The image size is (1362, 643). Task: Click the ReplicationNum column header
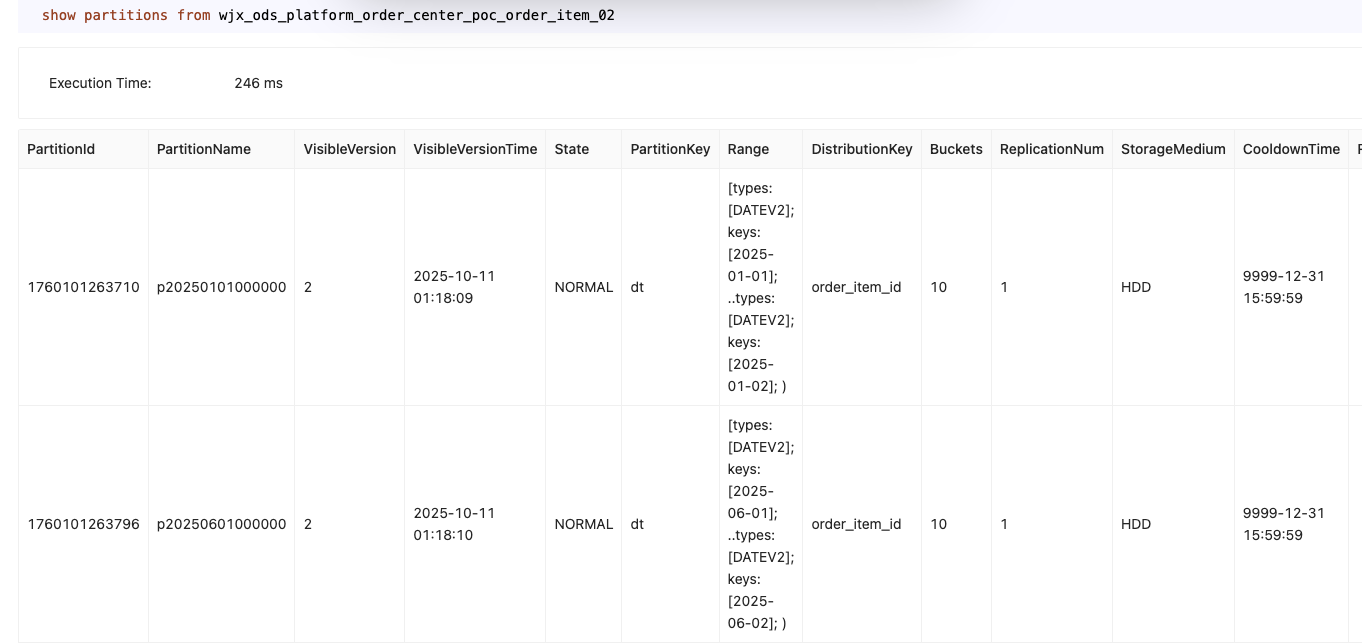(1052, 149)
